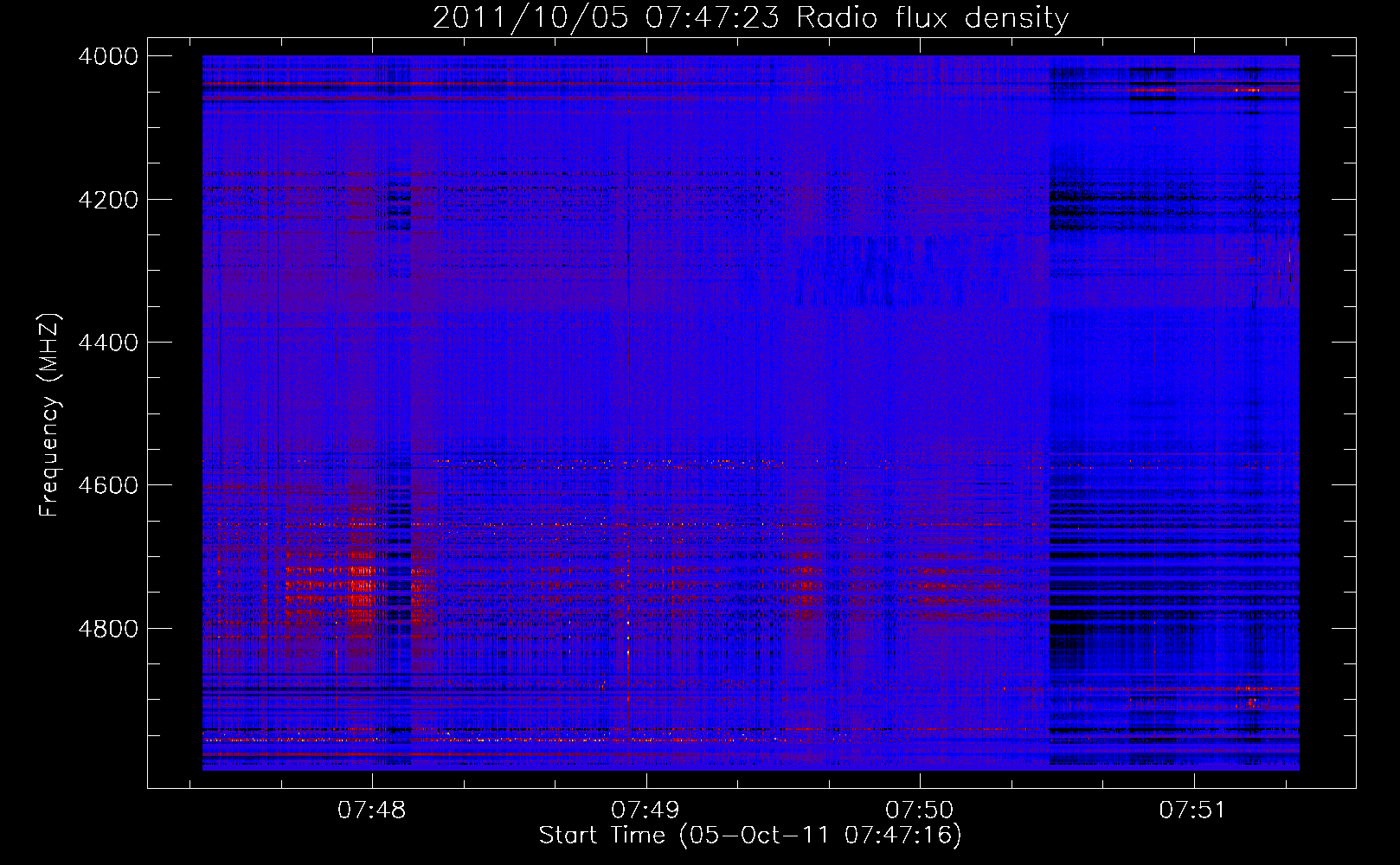Click the 4800 frequency axis label
This screenshot has width=1400, height=865.
point(108,629)
